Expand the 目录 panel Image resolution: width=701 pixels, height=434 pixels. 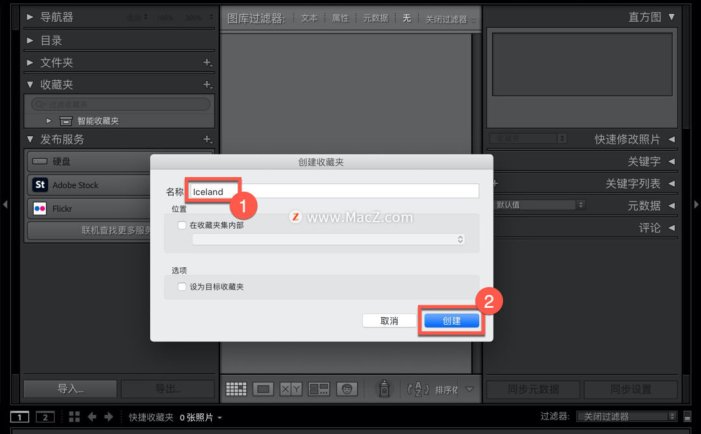point(30,40)
